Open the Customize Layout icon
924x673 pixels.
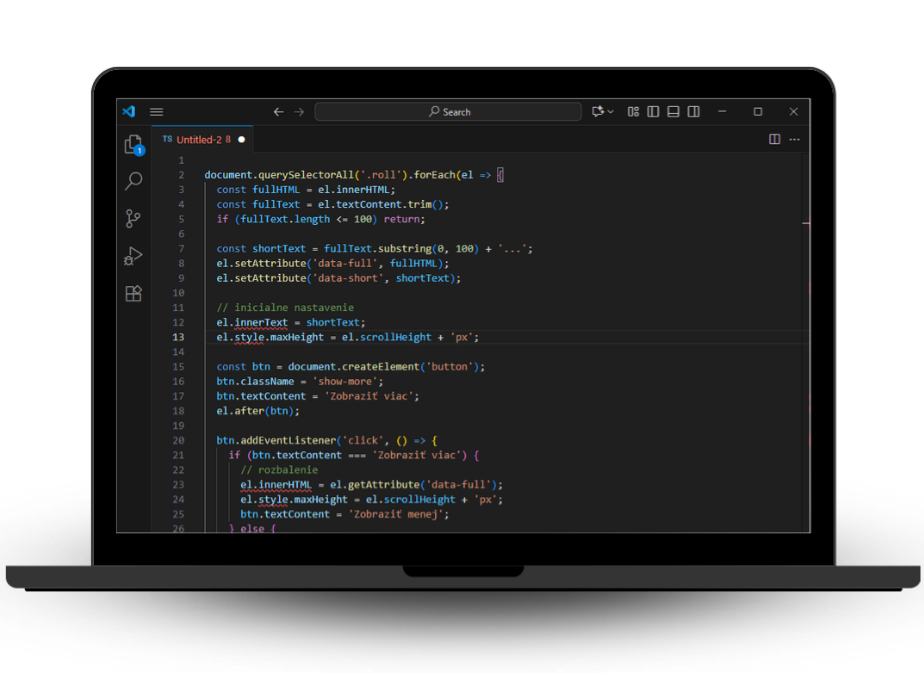tap(633, 112)
